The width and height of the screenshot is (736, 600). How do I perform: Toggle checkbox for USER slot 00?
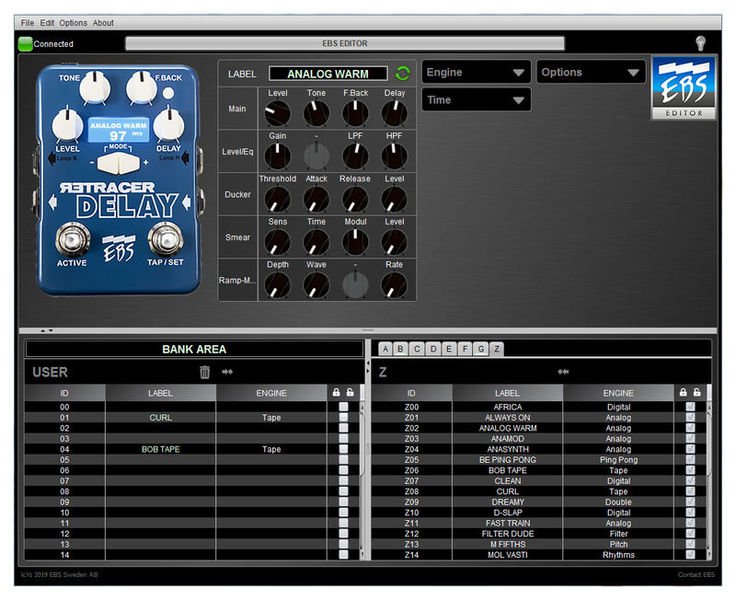(344, 407)
